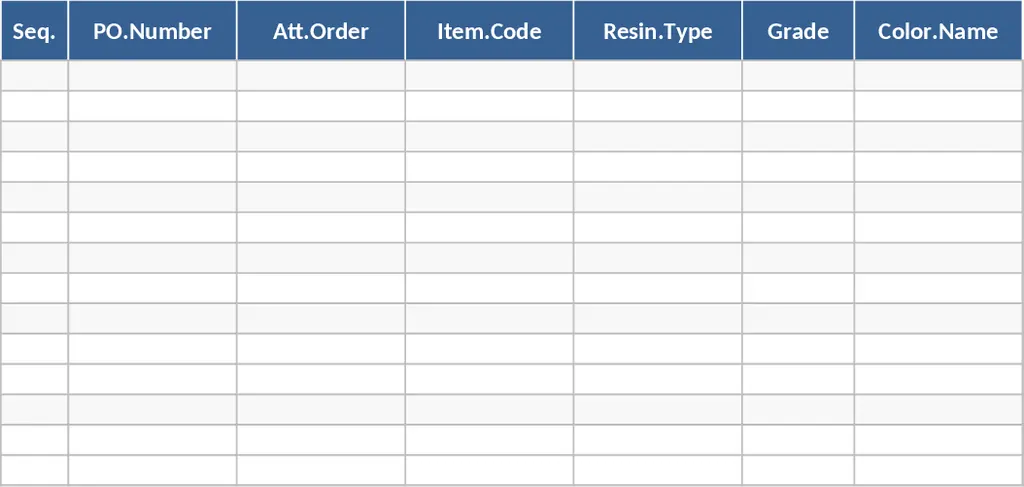Click first empty cell under Color.Name

[938, 76]
